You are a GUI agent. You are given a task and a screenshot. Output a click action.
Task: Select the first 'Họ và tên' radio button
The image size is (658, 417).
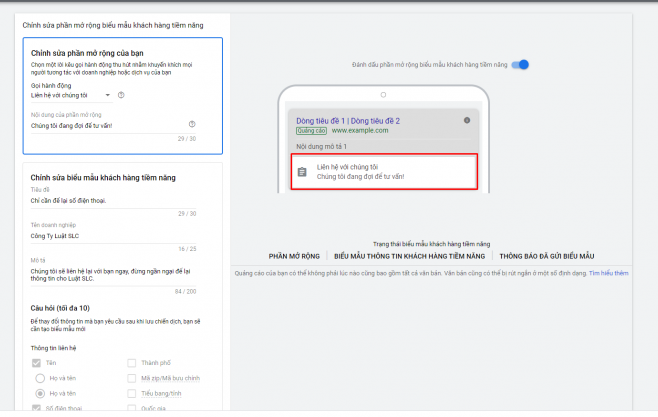point(40,378)
